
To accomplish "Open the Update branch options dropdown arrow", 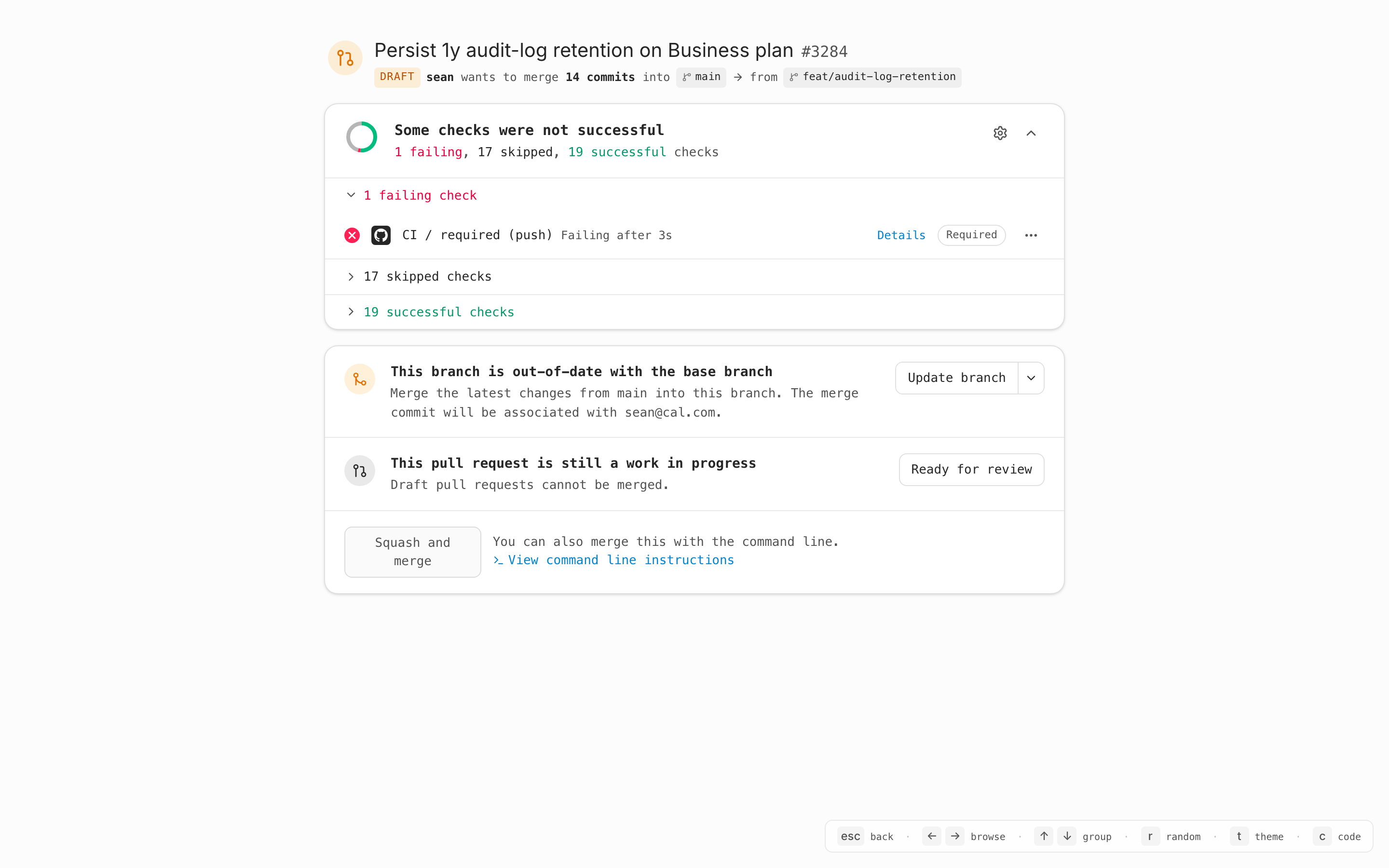I will pos(1031,378).
